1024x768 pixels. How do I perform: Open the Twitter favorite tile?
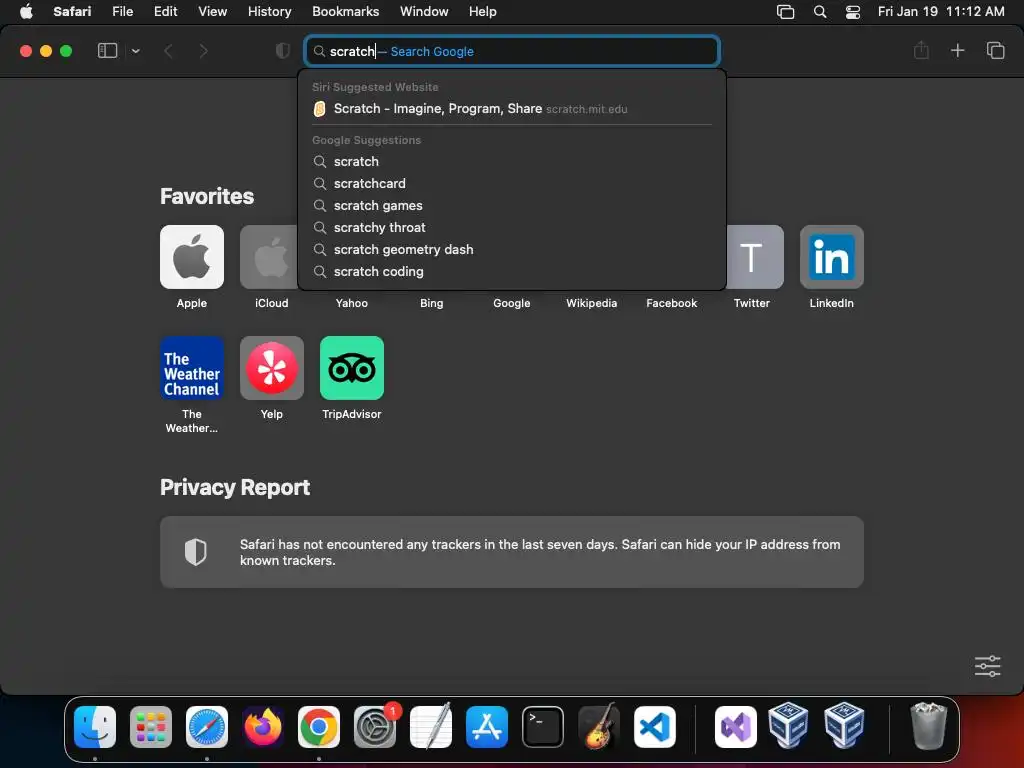(755, 257)
